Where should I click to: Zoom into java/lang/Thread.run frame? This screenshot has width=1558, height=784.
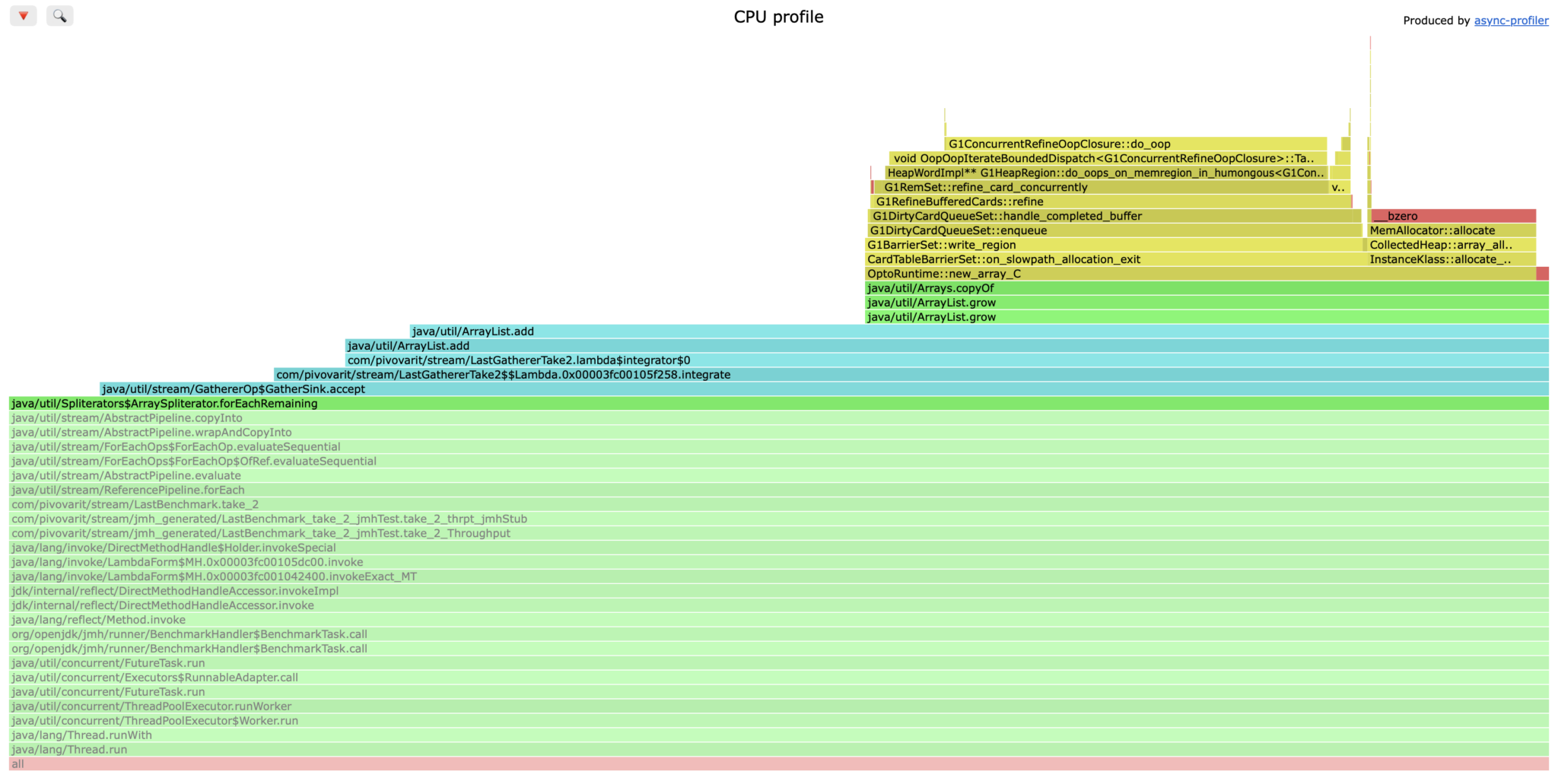(x=778, y=750)
